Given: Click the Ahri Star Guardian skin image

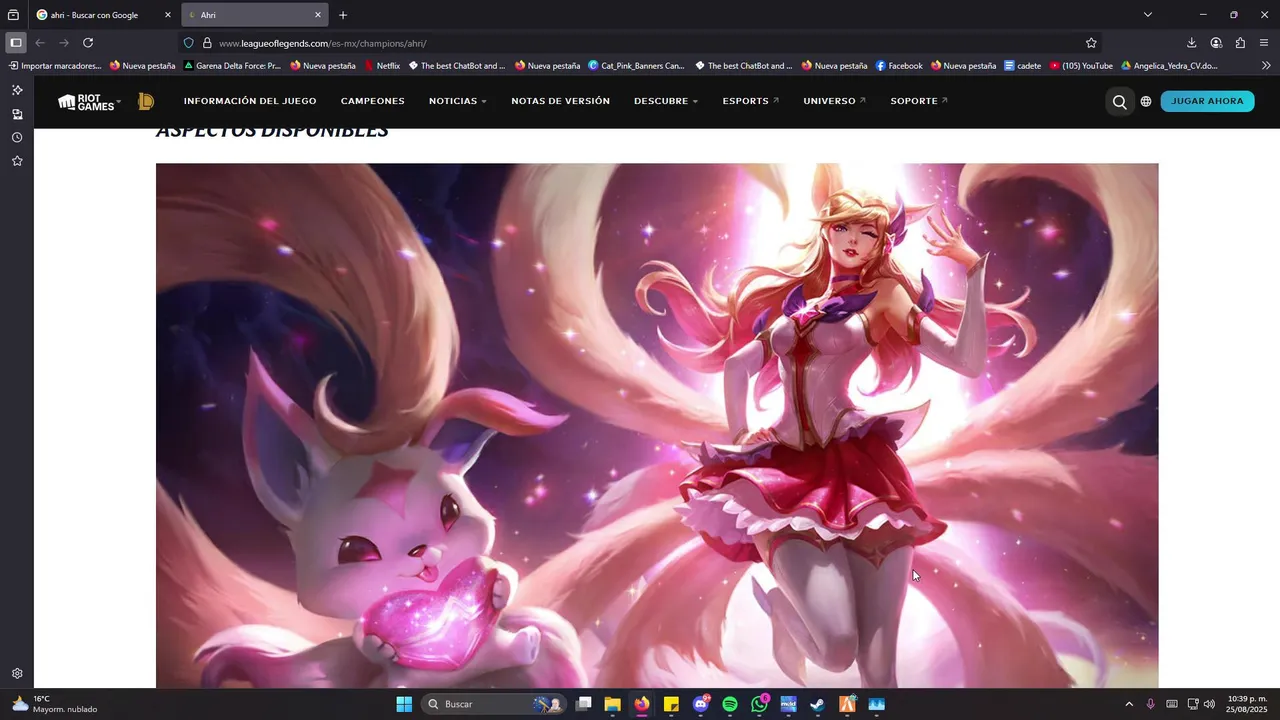Looking at the screenshot, I should pos(657,425).
